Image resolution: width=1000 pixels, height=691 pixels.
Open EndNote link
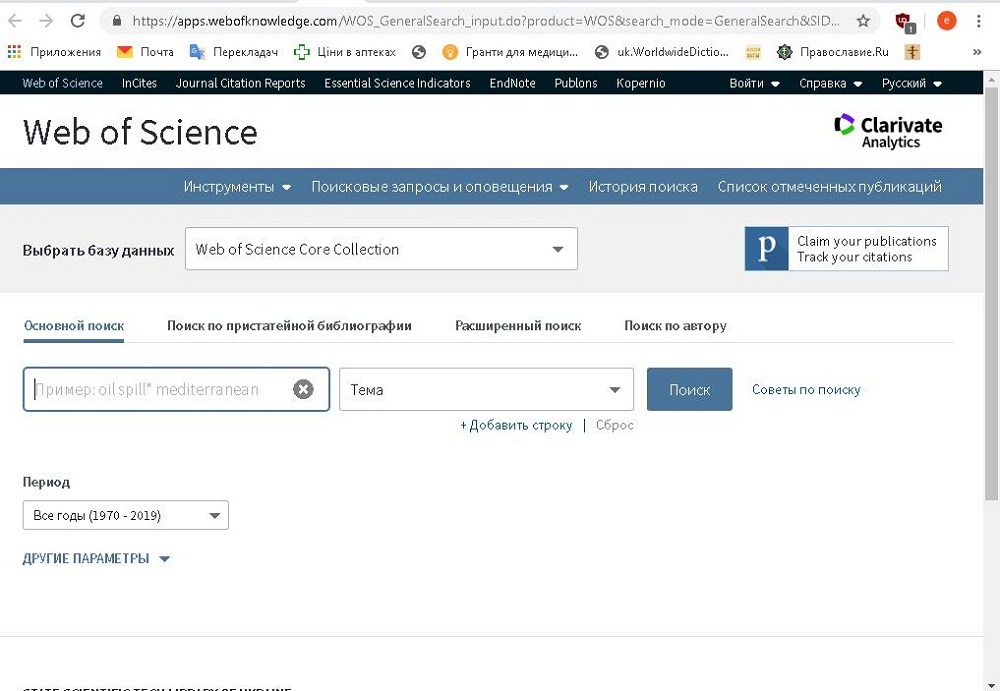click(x=512, y=83)
